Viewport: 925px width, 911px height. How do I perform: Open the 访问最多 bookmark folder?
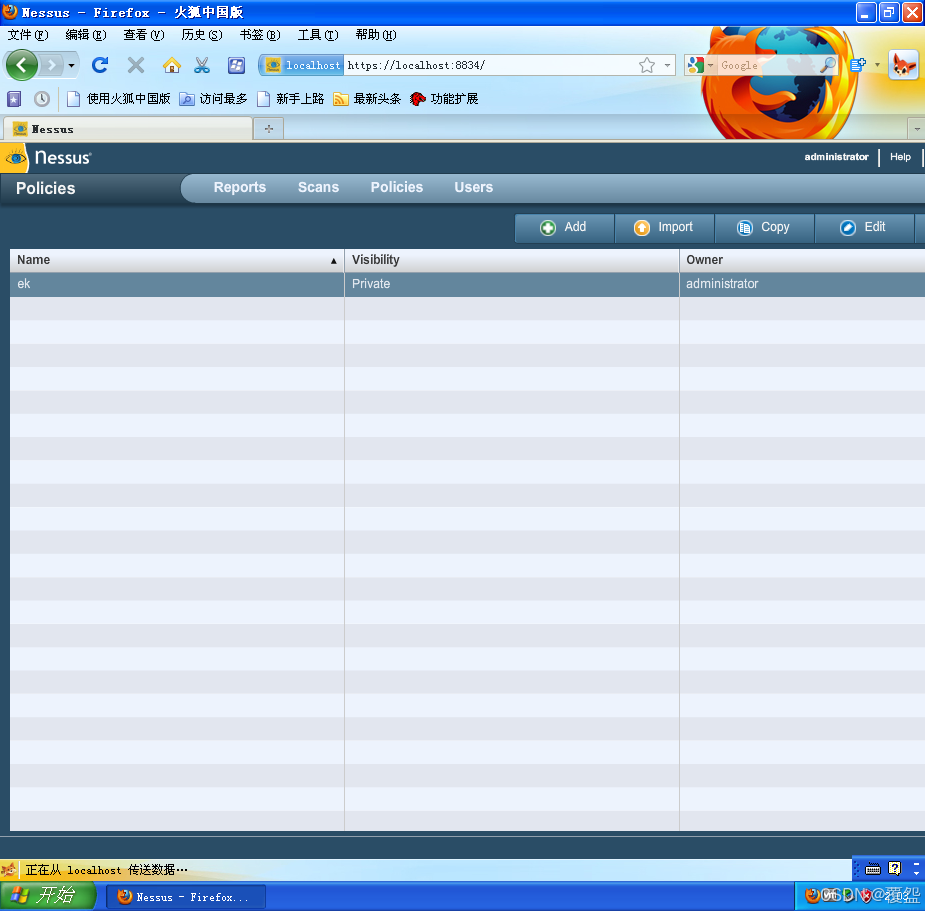214,99
